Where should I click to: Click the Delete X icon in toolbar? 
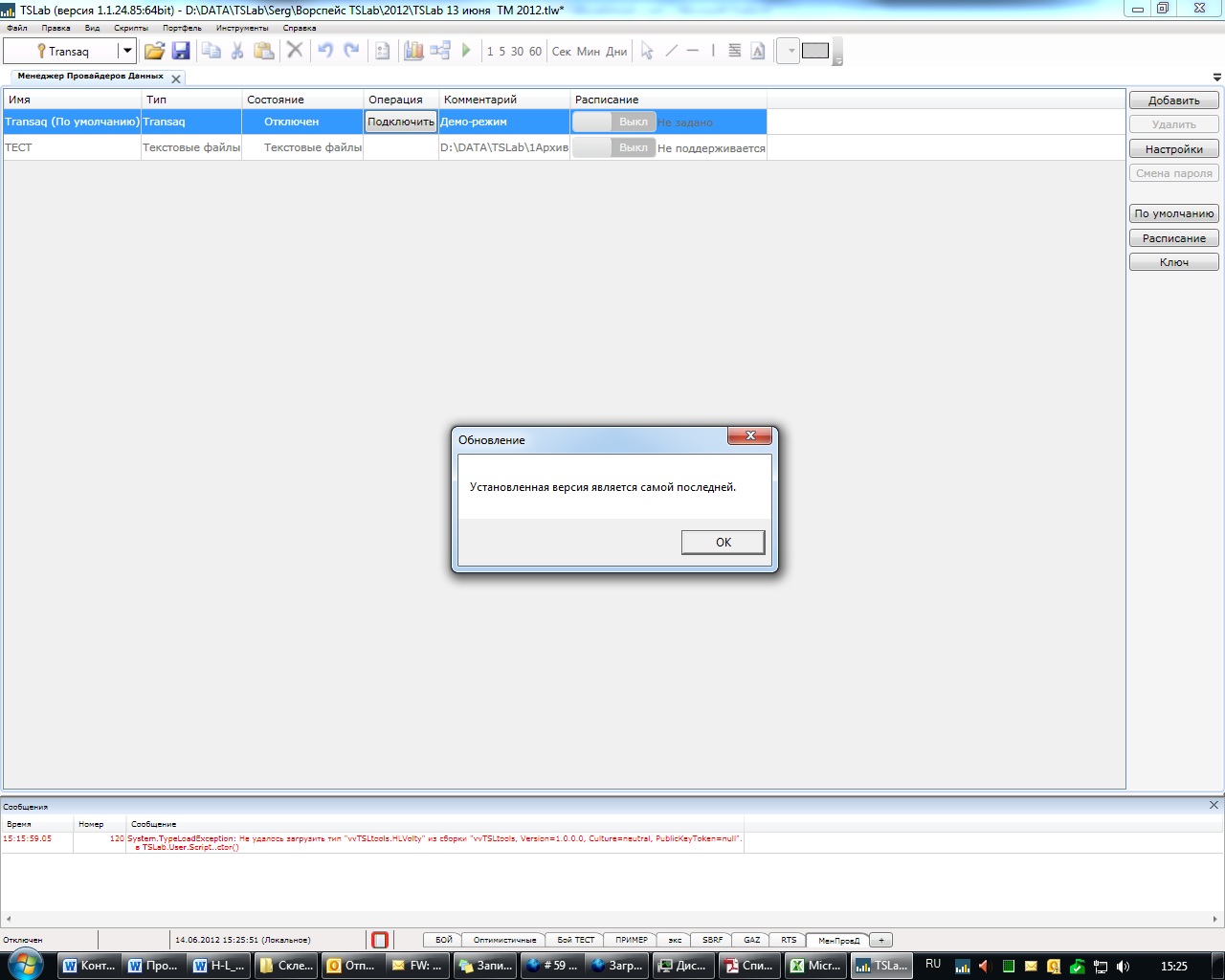295,50
